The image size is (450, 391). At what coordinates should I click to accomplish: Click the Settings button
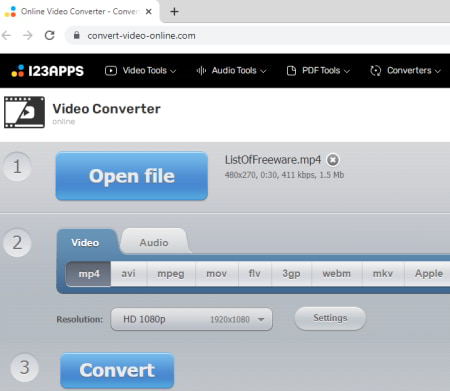(x=330, y=318)
